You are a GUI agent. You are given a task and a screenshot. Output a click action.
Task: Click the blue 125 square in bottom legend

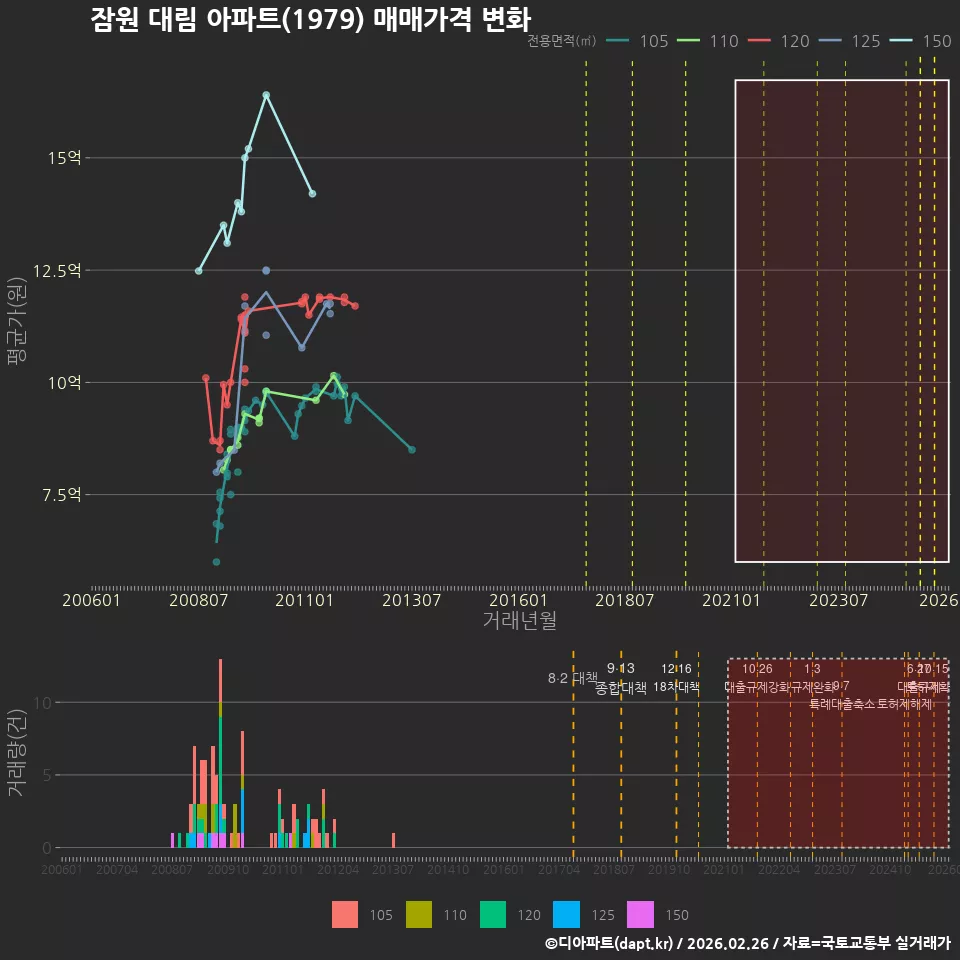[x=566, y=915]
